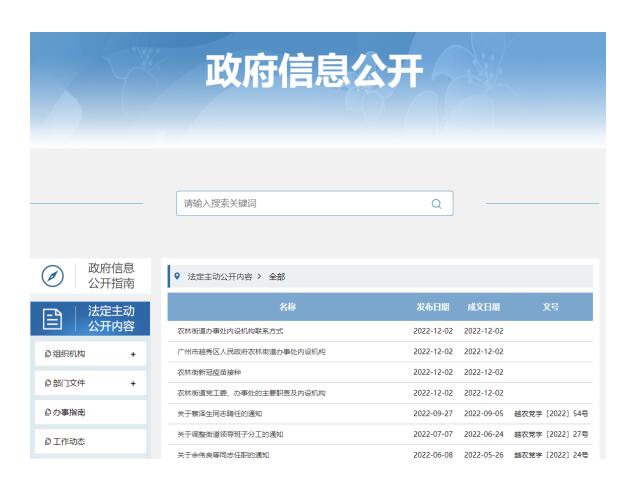Click the location pin icon in breadcrumb
Image resolution: width=642 pixels, height=502 pixels.
pyautogui.click(x=177, y=276)
